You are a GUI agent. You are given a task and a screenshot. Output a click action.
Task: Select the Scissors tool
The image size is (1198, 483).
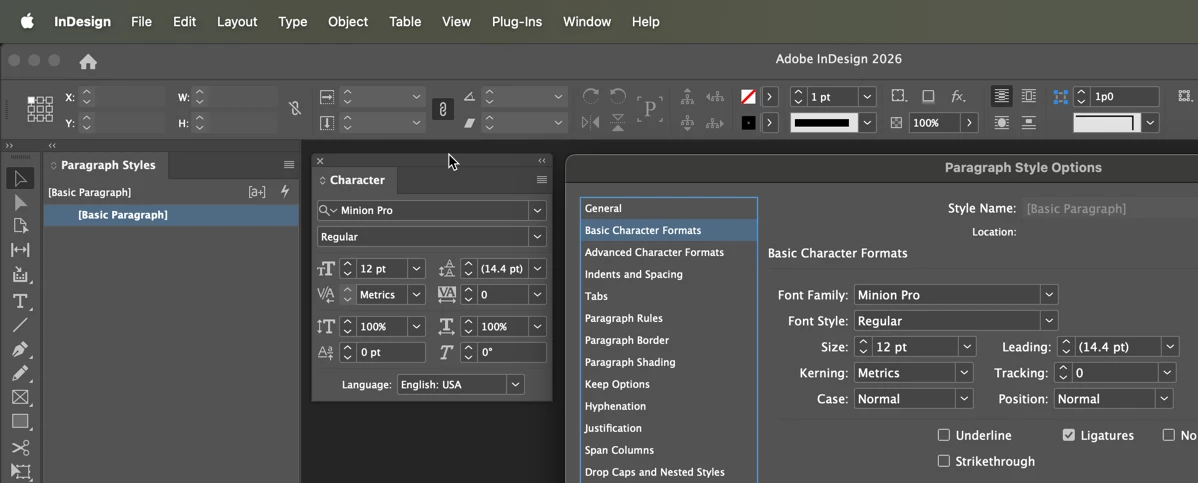[20, 447]
